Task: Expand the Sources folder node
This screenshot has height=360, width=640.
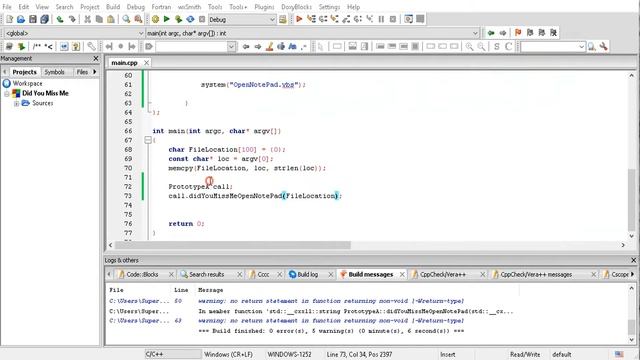Action: (x=17, y=103)
